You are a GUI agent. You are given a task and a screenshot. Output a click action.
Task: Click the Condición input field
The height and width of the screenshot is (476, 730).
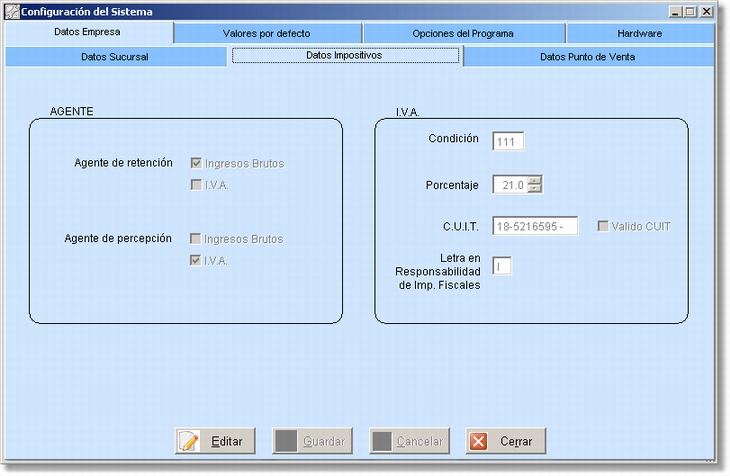pos(508,141)
